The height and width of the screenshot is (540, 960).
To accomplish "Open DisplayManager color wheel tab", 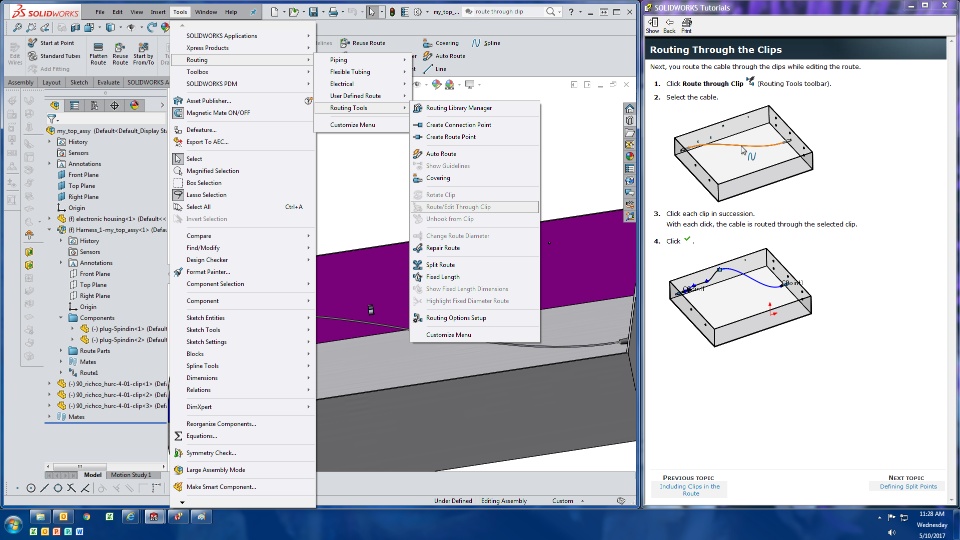I will pyautogui.click(x=134, y=105).
